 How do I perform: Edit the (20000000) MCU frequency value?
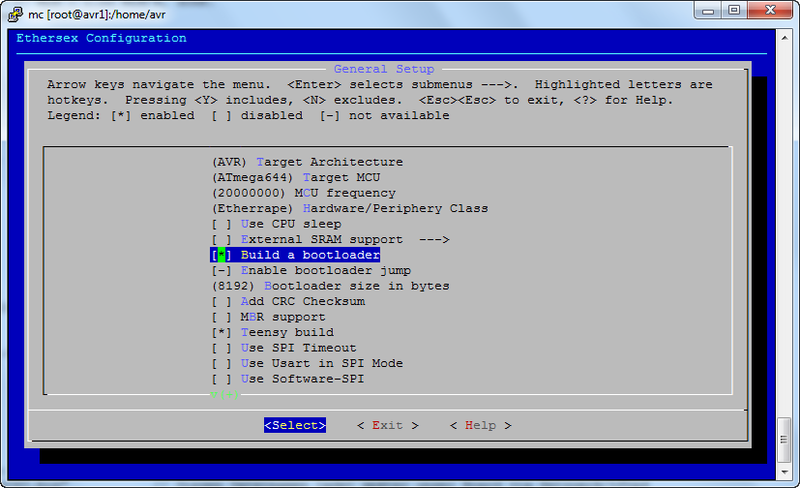click(303, 193)
